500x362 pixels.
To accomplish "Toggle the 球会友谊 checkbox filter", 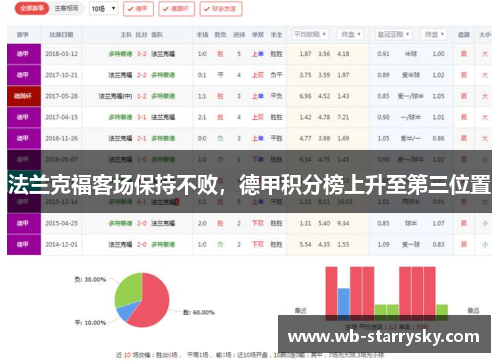I will [x=221, y=9].
